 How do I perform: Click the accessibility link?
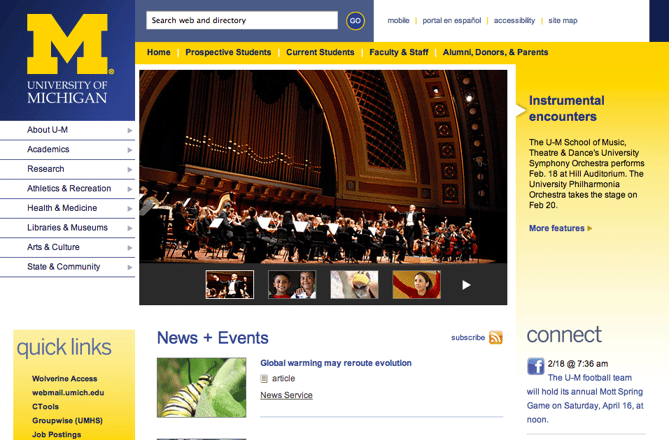click(x=514, y=20)
